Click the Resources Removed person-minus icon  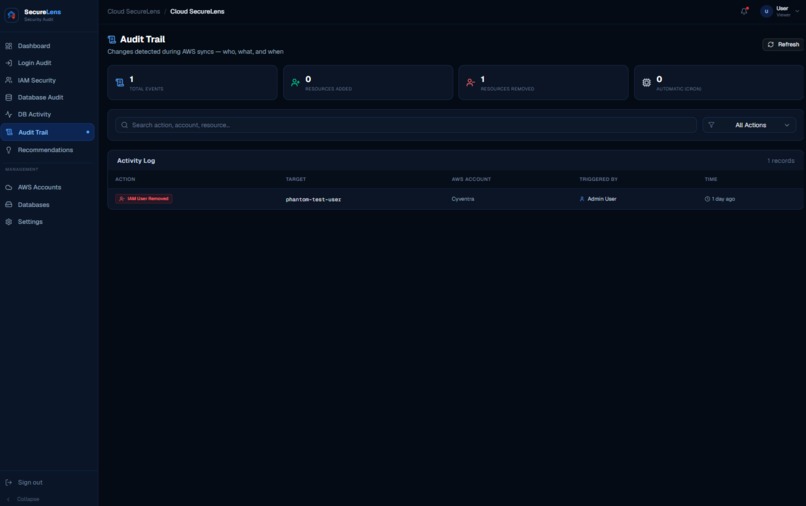click(470, 82)
